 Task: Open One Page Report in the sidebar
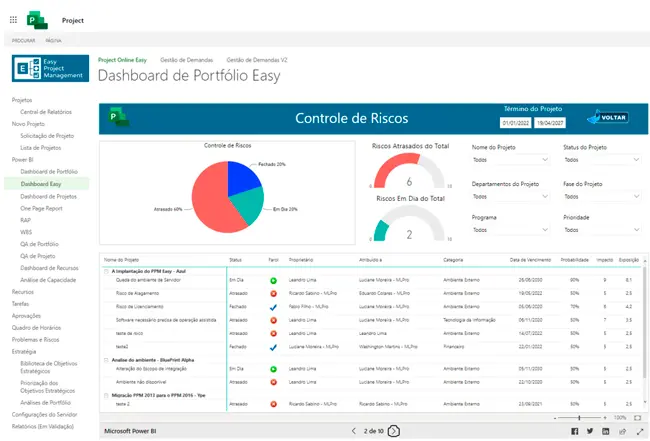[41, 208]
